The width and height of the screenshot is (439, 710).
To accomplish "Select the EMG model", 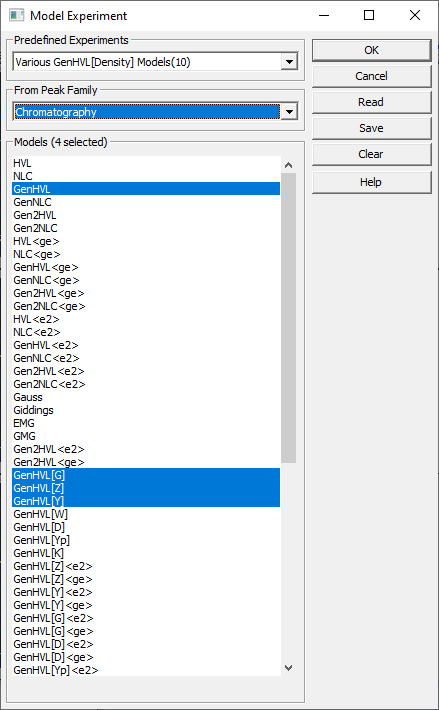I will 146,423.
